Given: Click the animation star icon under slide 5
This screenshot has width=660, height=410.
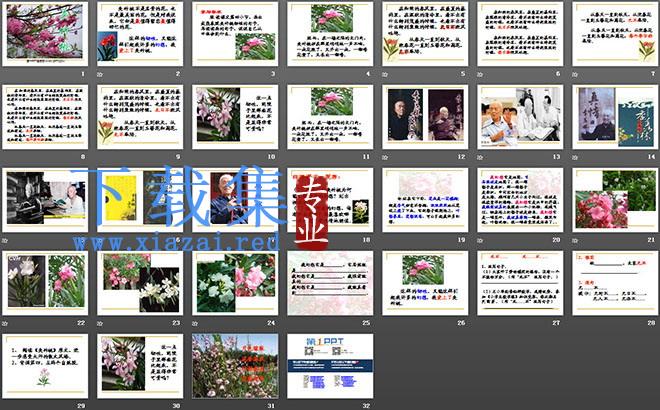Looking at the screenshot, I should [385, 74].
